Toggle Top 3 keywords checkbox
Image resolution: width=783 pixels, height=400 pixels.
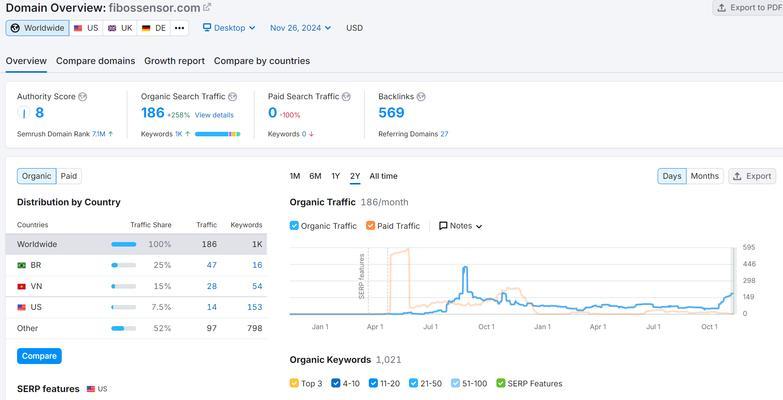point(294,384)
